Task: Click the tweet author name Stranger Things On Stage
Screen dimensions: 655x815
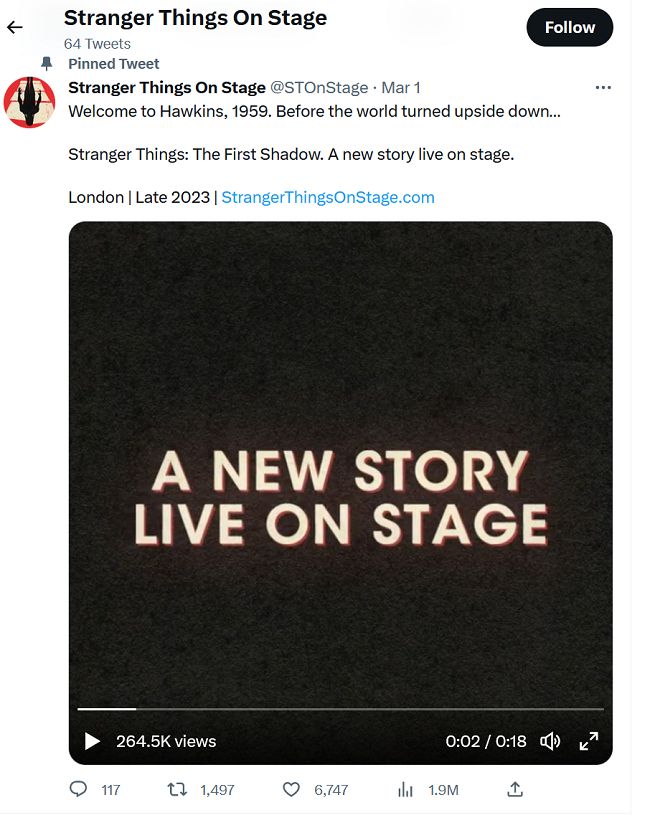Action: point(167,88)
